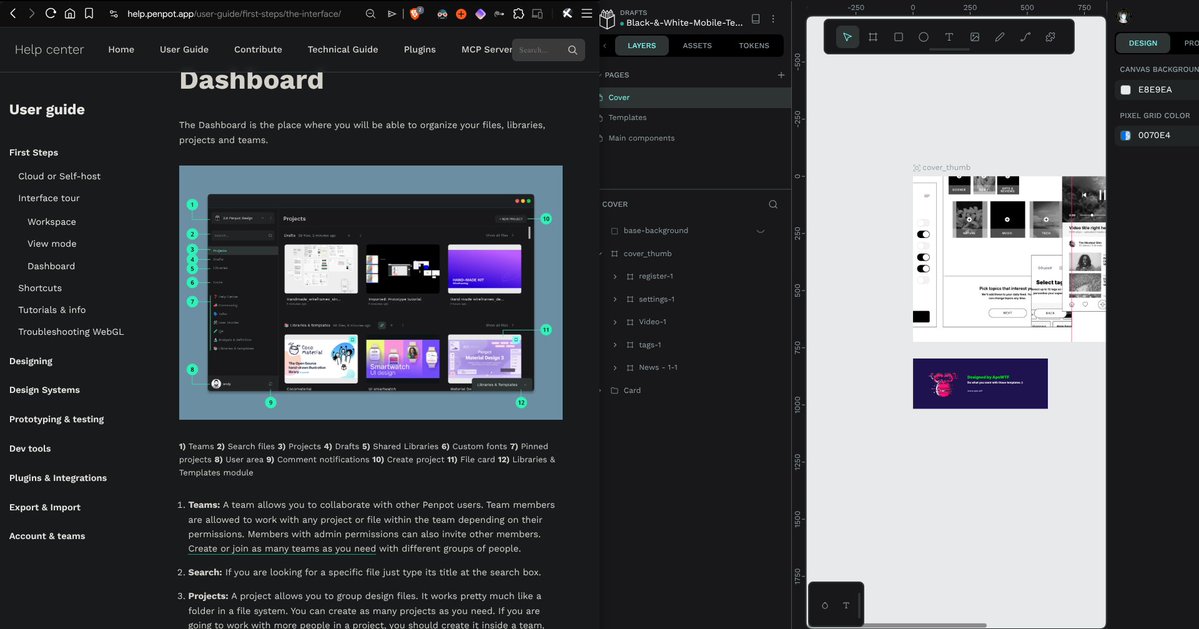
Task: Click the Dashboard screenshot image
Action: tap(371, 293)
